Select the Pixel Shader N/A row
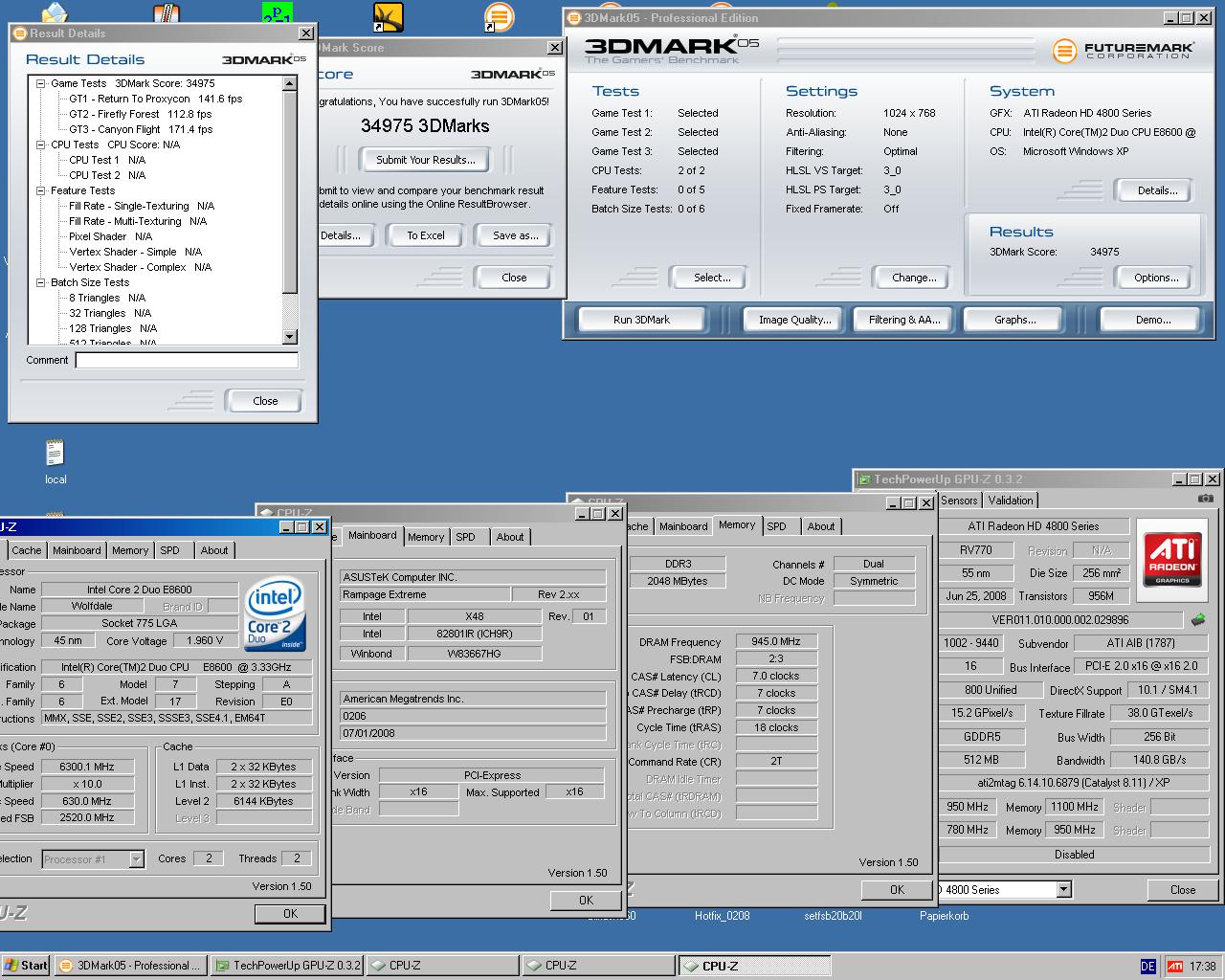 [x=111, y=236]
